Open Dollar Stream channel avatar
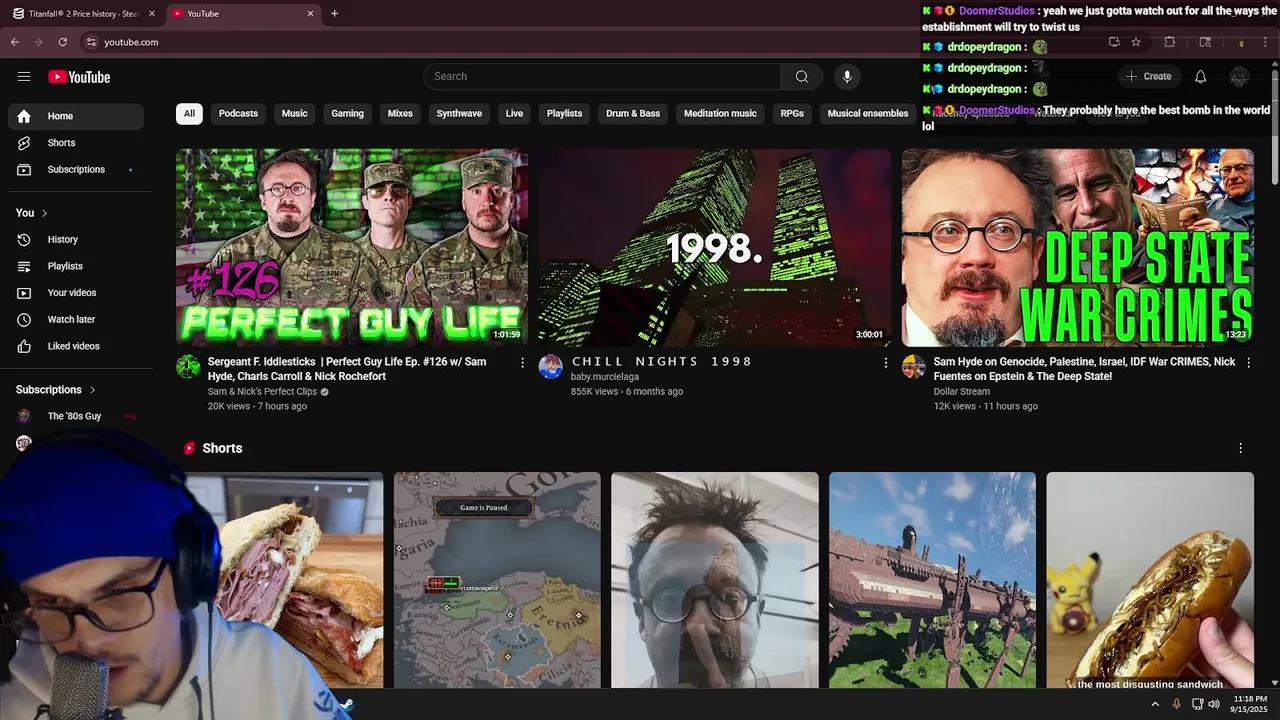1280x720 pixels. (914, 366)
